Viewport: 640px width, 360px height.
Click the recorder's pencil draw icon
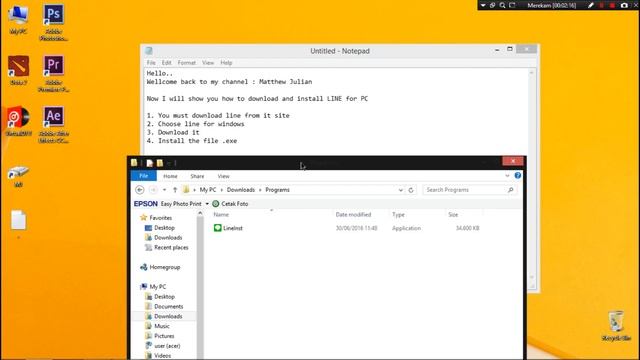591,5
